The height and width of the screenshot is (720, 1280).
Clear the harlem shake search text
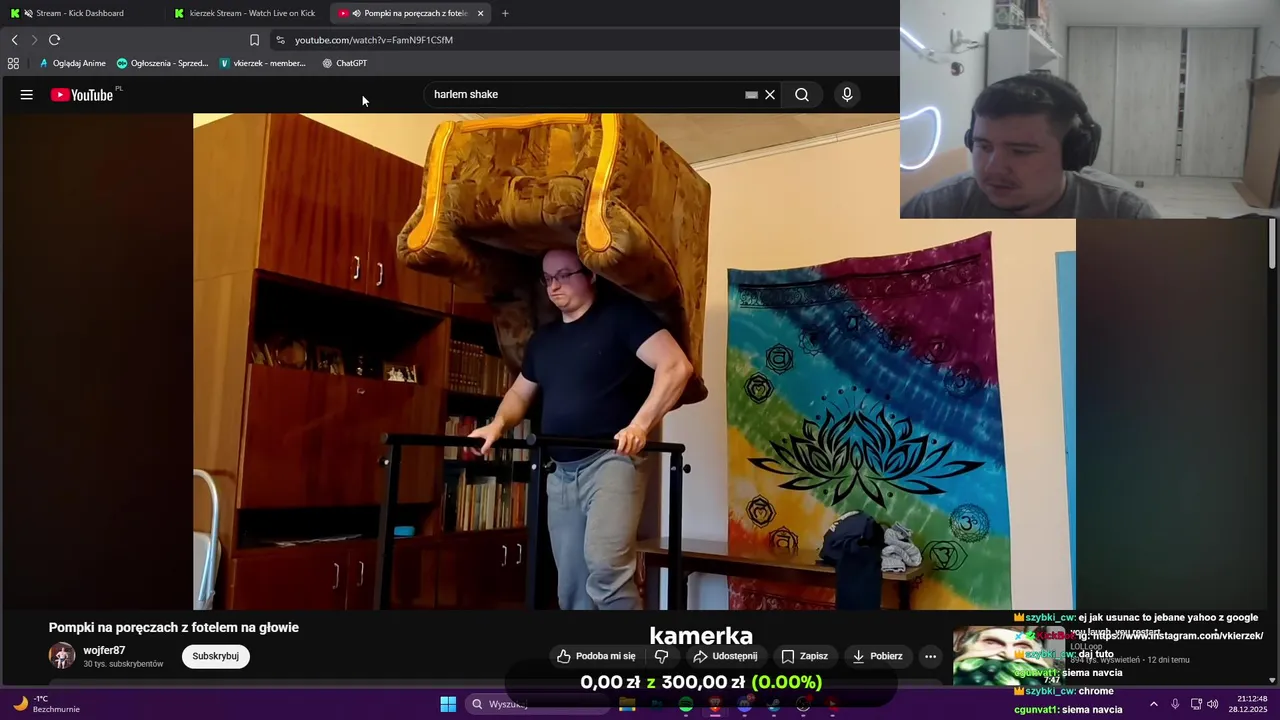click(770, 95)
